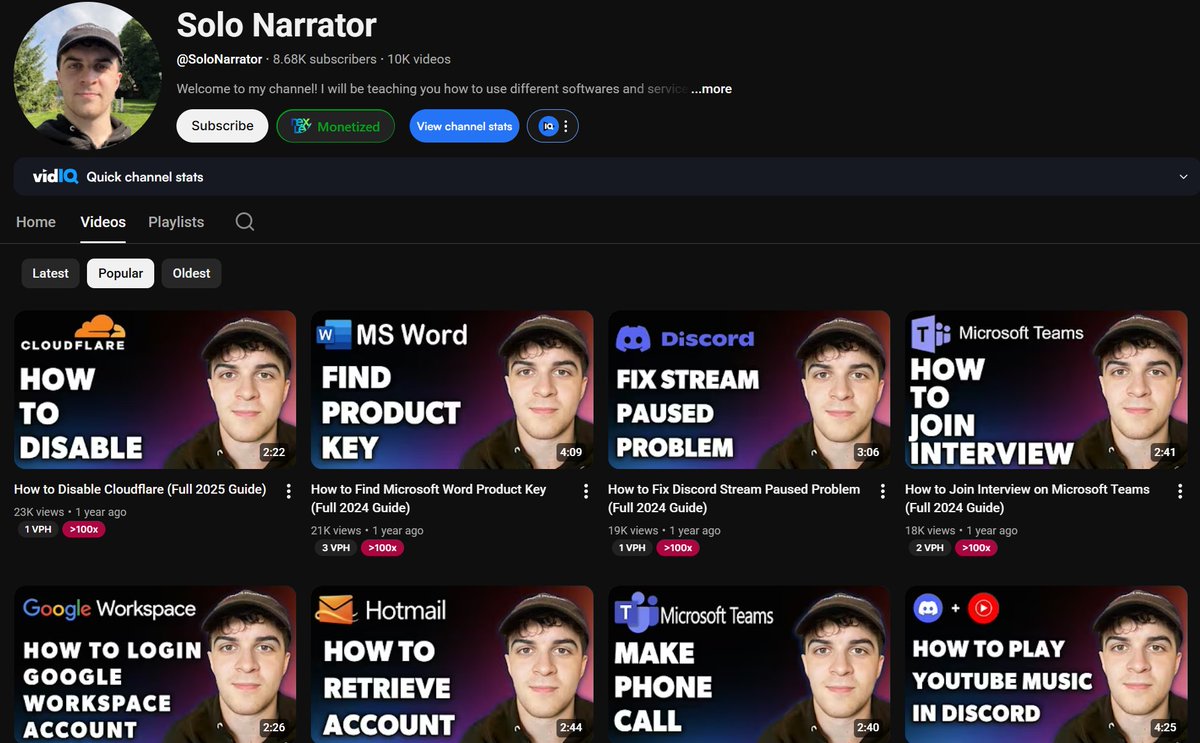Click the 3:06 duration on Discord thumbnail
1200x743 pixels.
point(868,453)
